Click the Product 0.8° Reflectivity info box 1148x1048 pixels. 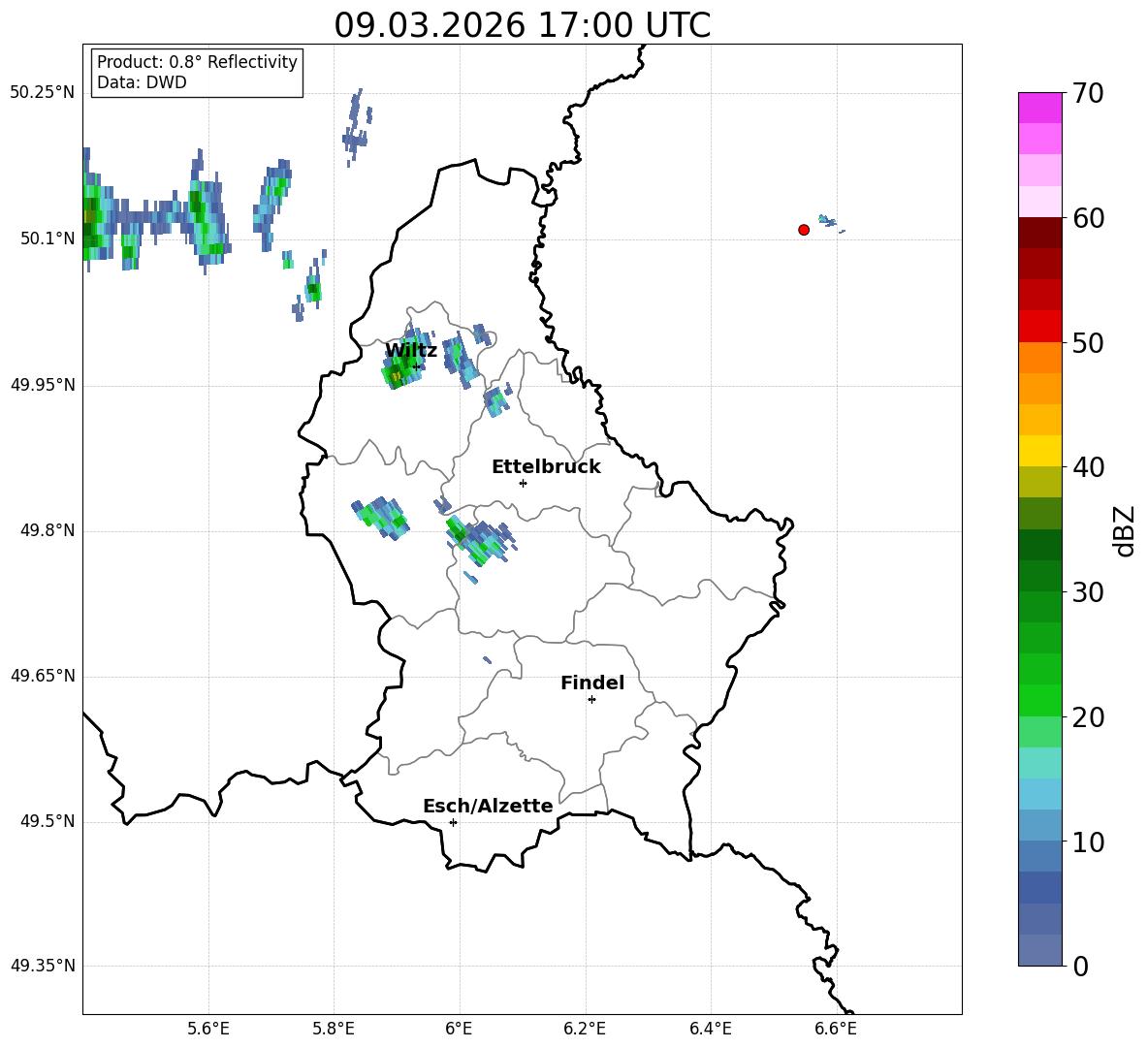tap(197, 73)
